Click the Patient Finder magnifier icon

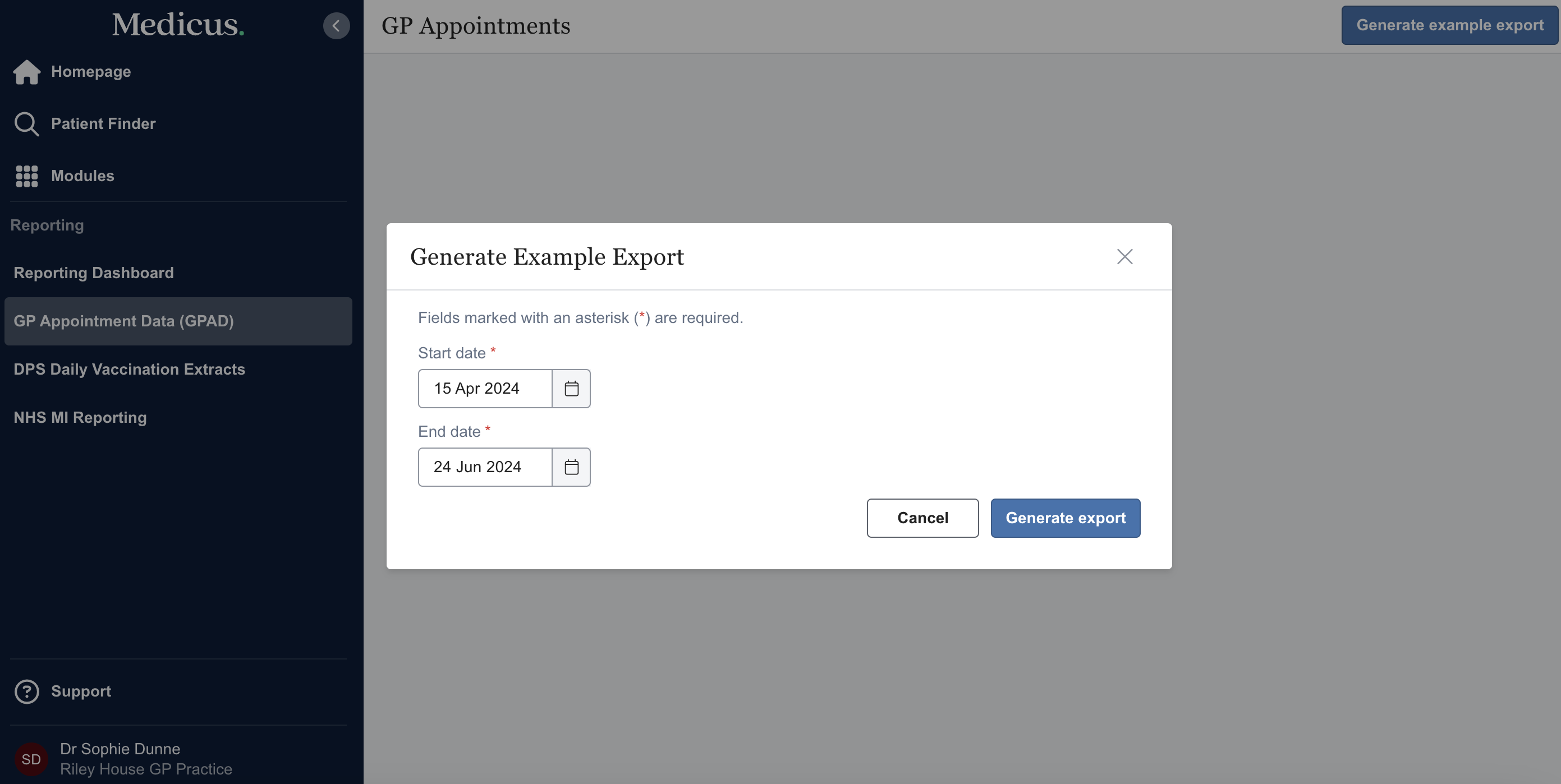pyautogui.click(x=27, y=123)
